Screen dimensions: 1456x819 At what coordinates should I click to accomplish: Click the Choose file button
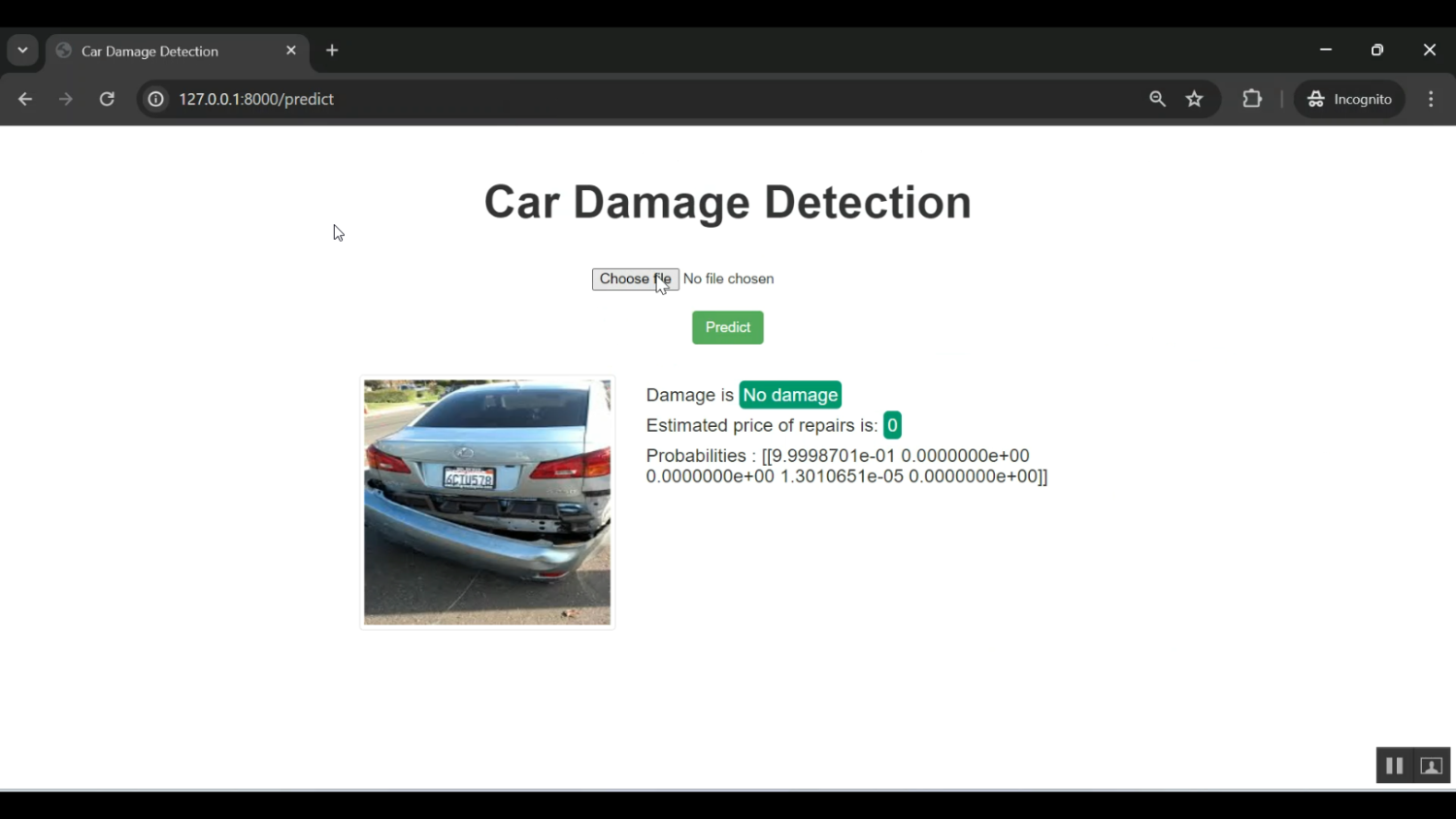click(x=635, y=278)
